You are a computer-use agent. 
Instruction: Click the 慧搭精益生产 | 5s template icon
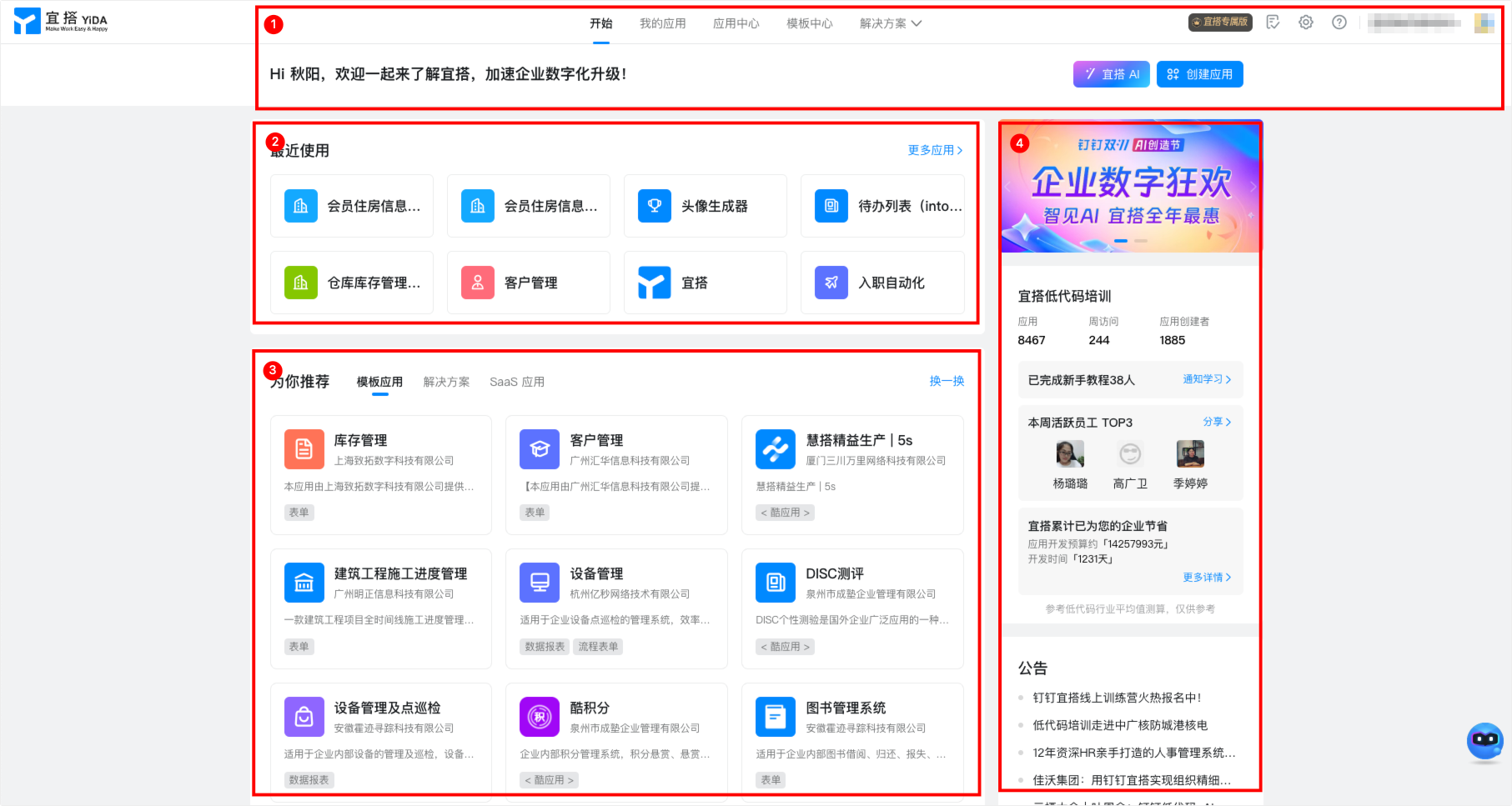click(x=776, y=449)
